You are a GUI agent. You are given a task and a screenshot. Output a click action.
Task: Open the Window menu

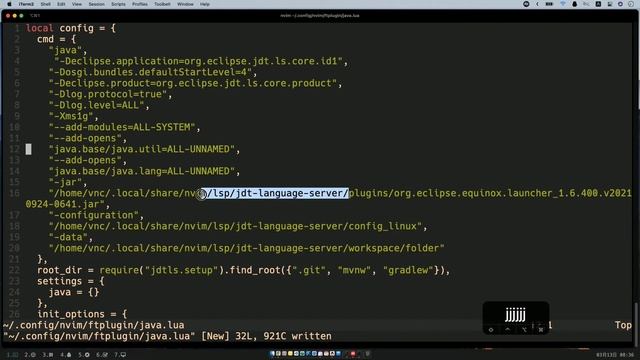(x=185, y=4)
